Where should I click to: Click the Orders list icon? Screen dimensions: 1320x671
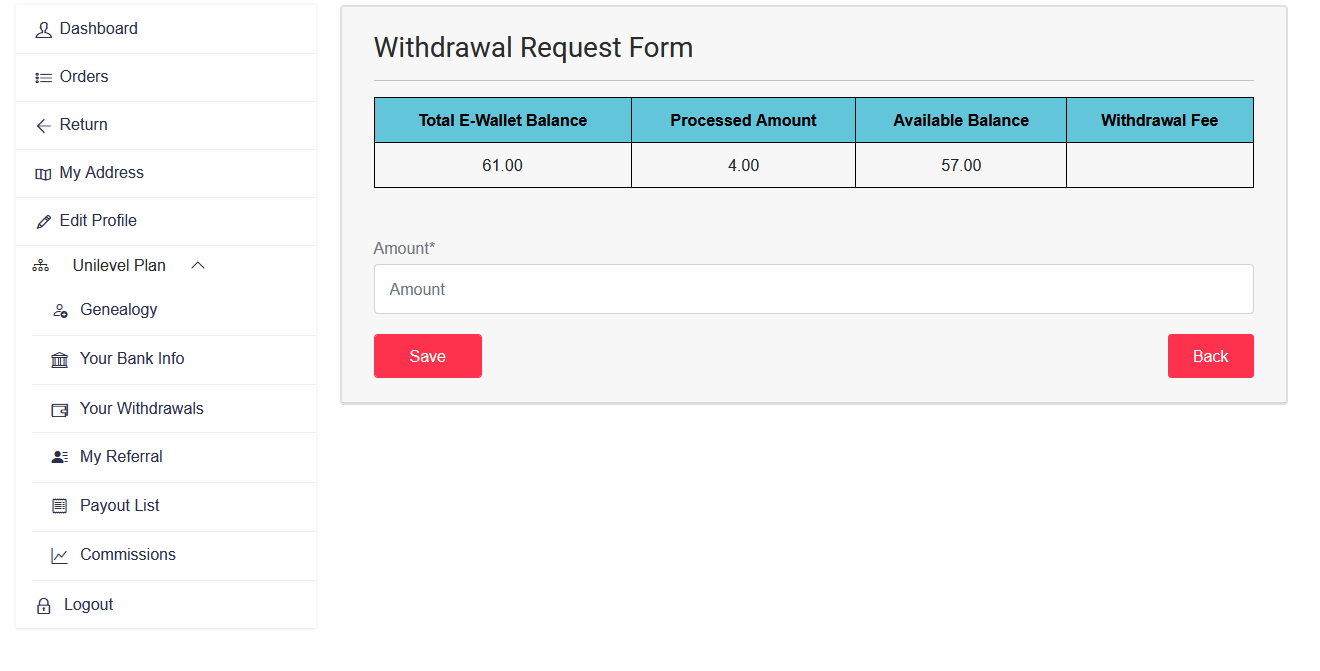point(43,77)
